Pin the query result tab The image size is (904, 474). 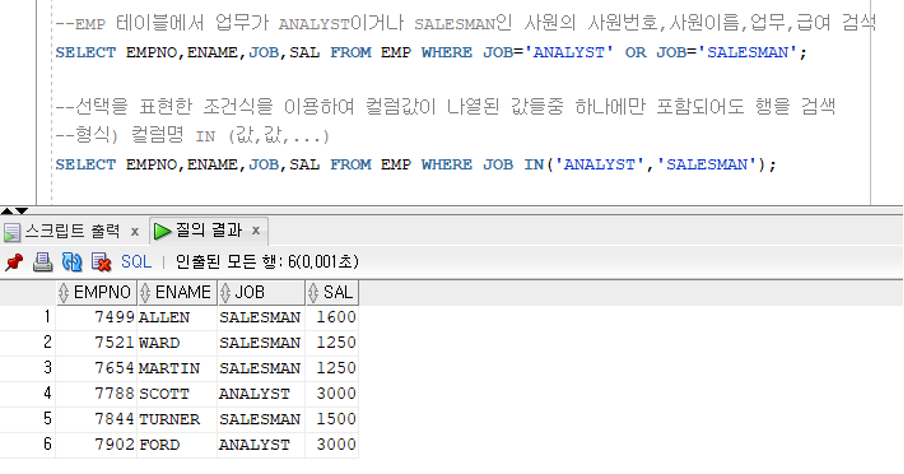(x=13, y=262)
